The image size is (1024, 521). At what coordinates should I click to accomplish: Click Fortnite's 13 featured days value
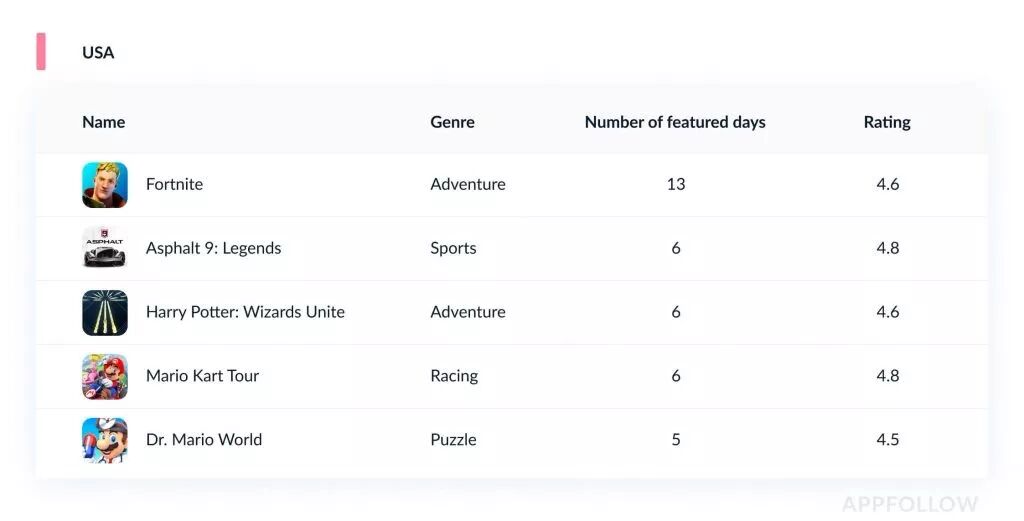pyautogui.click(x=676, y=184)
